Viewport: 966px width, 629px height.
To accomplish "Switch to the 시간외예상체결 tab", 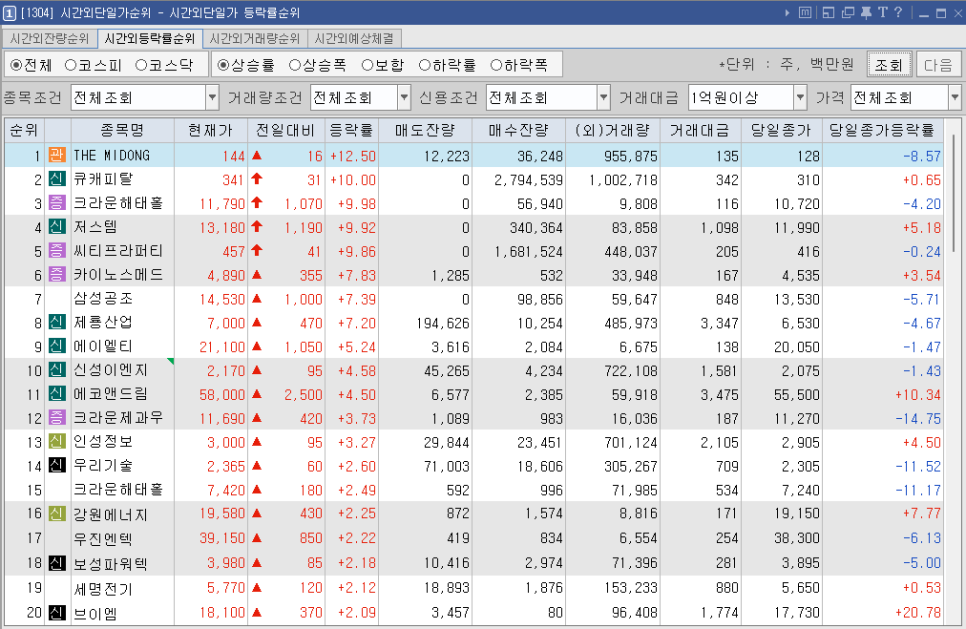I will point(354,38).
